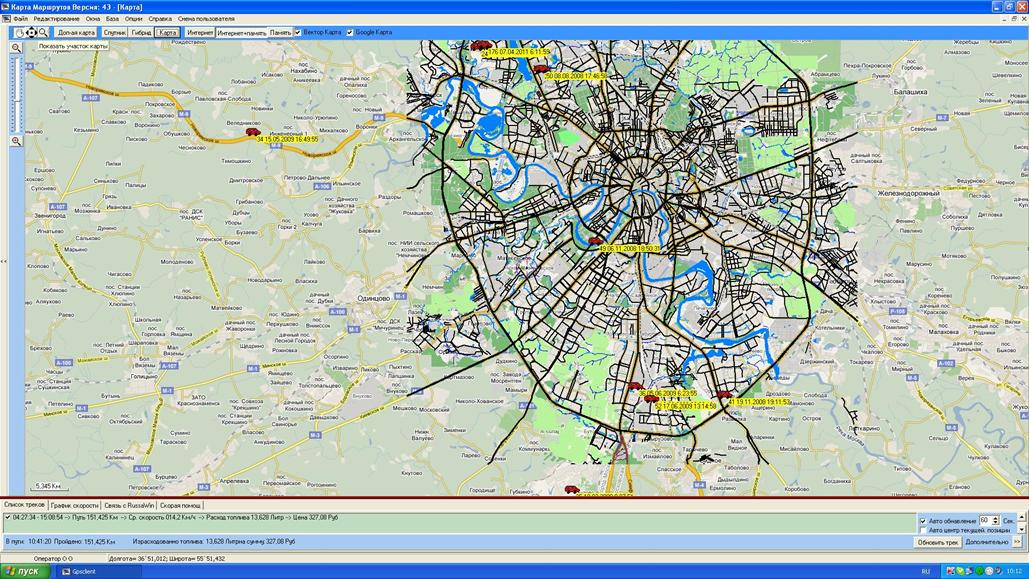Switch map to Гибрид view
This screenshot has height=579, width=1029.
[141, 32]
